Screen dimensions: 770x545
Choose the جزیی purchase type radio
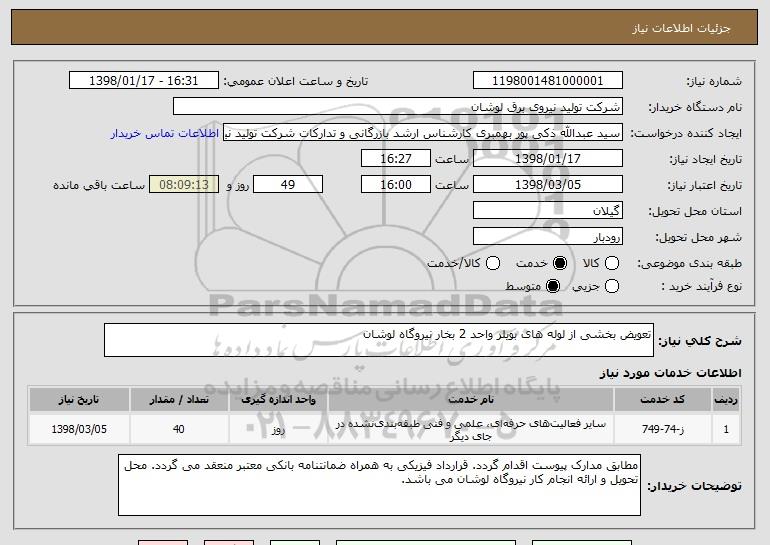(611, 286)
